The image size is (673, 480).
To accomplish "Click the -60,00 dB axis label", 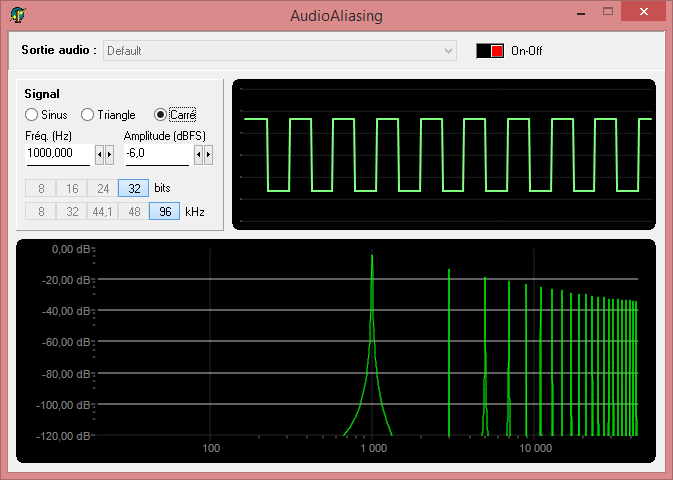I will pos(66,342).
